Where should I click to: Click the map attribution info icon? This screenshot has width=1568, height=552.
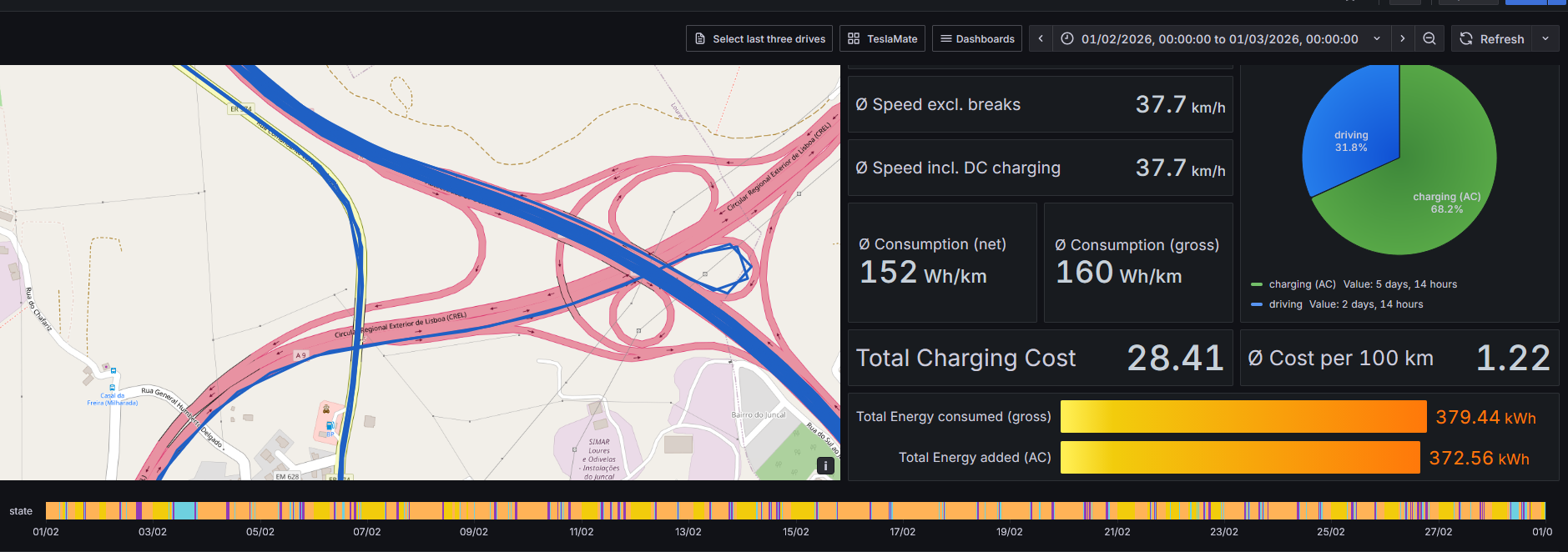pyautogui.click(x=825, y=466)
